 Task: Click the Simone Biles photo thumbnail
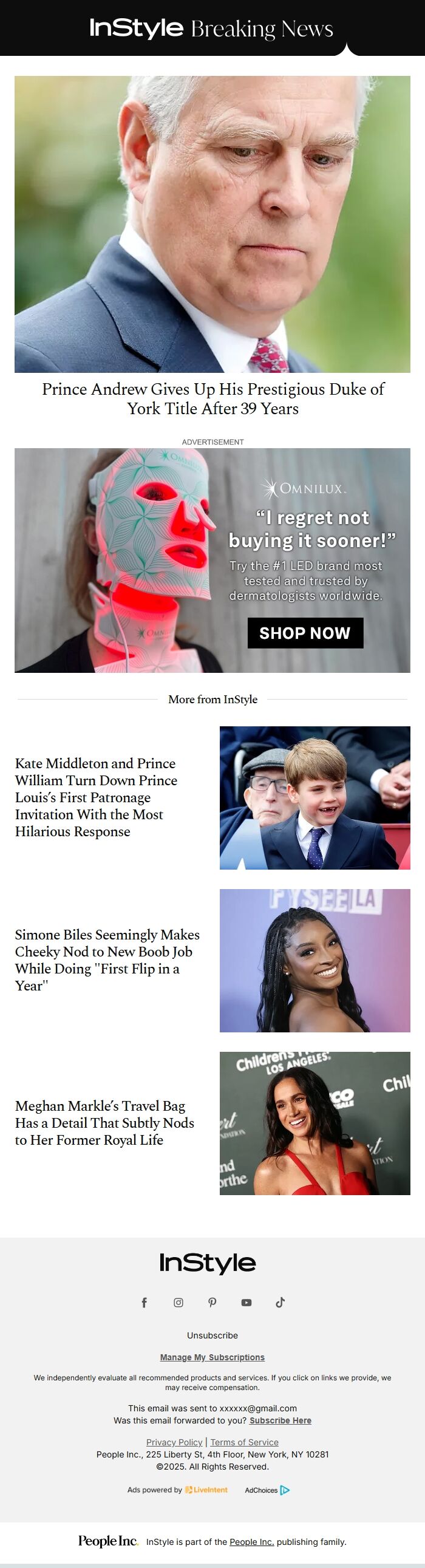(314, 961)
